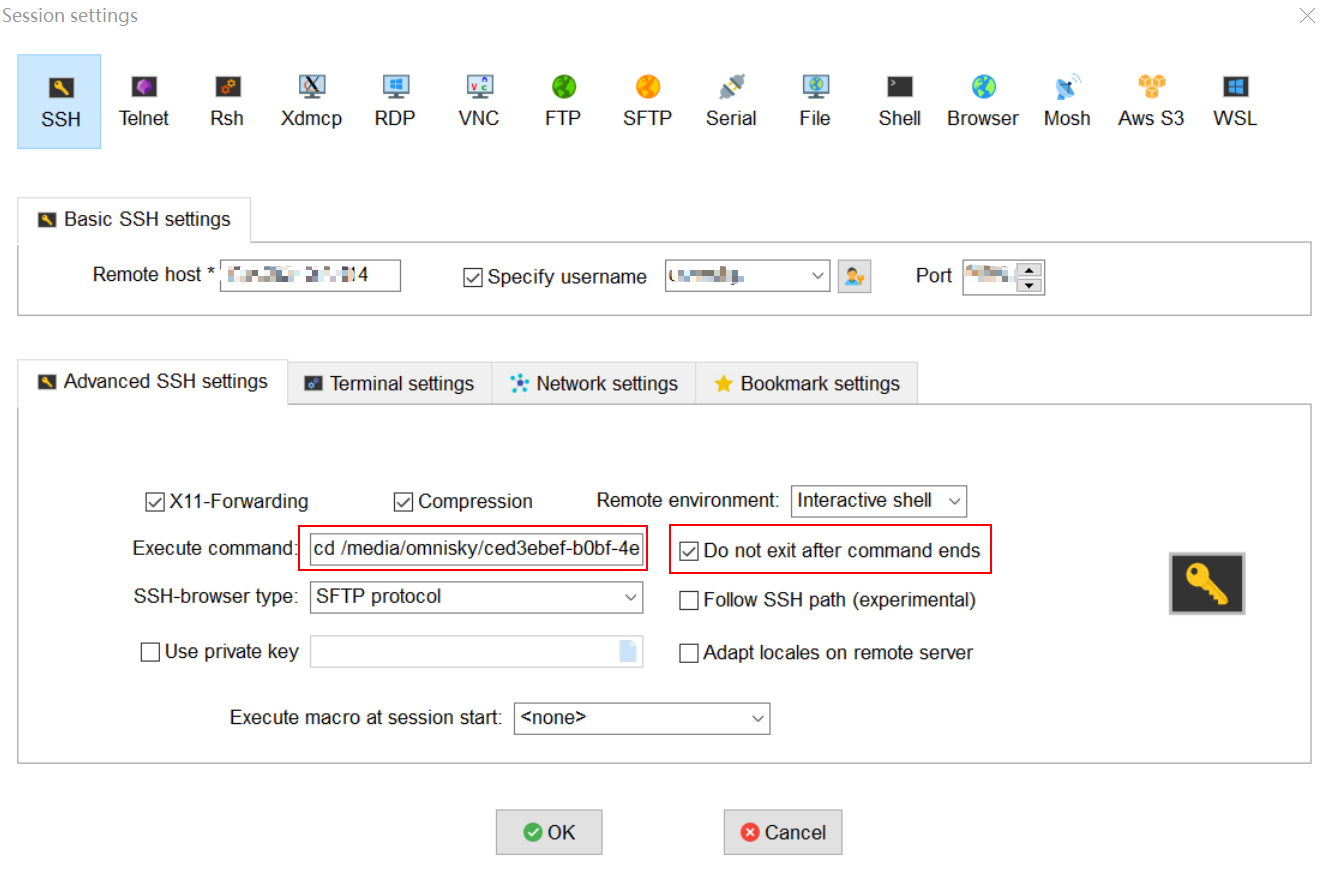Screen dimensions: 1322x884
Task: Click the Aws S3 session icon
Action: 1149,100
